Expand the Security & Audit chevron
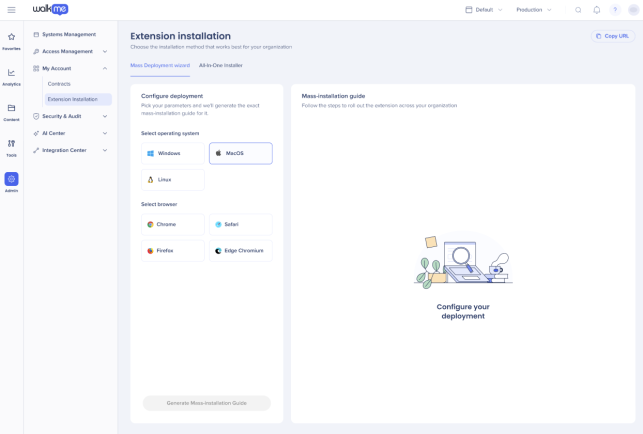This screenshot has width=643, height=434. click(105, 116)
